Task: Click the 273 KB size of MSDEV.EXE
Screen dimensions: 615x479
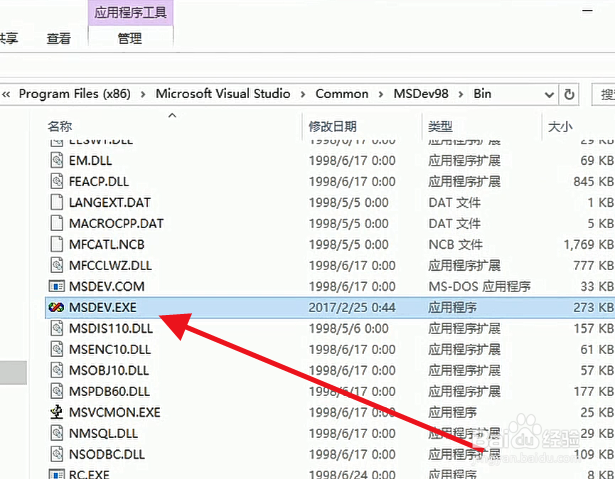Action: (593, 307)
